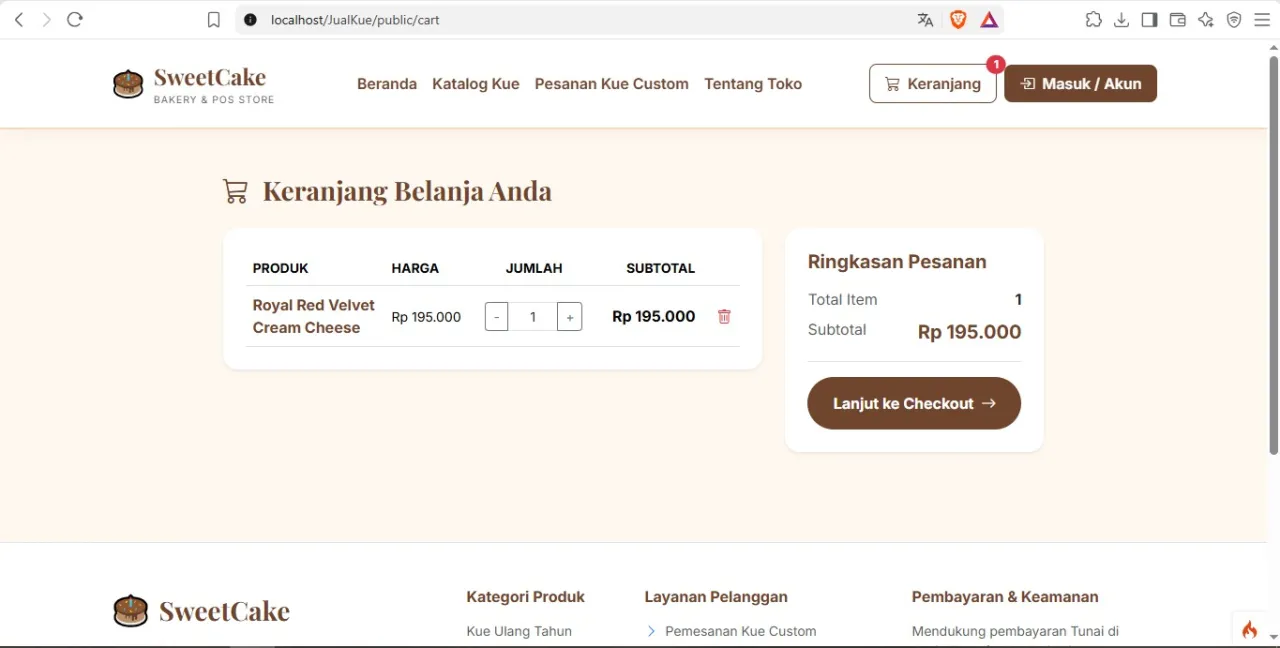Click the SweetCake logo in footer

[x=201, y=611]
